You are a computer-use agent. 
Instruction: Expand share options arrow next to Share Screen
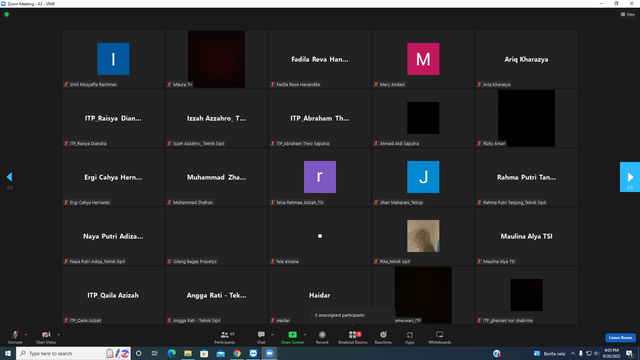pos(305,335)
